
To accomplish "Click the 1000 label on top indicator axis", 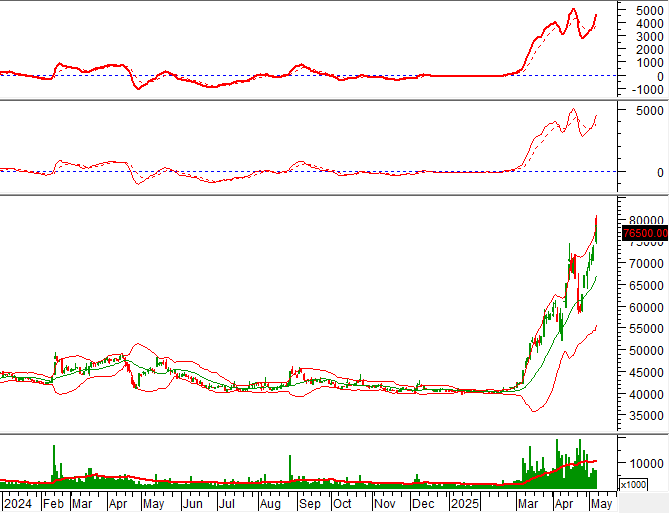I will pyautogui.click(x=650, y=63).
